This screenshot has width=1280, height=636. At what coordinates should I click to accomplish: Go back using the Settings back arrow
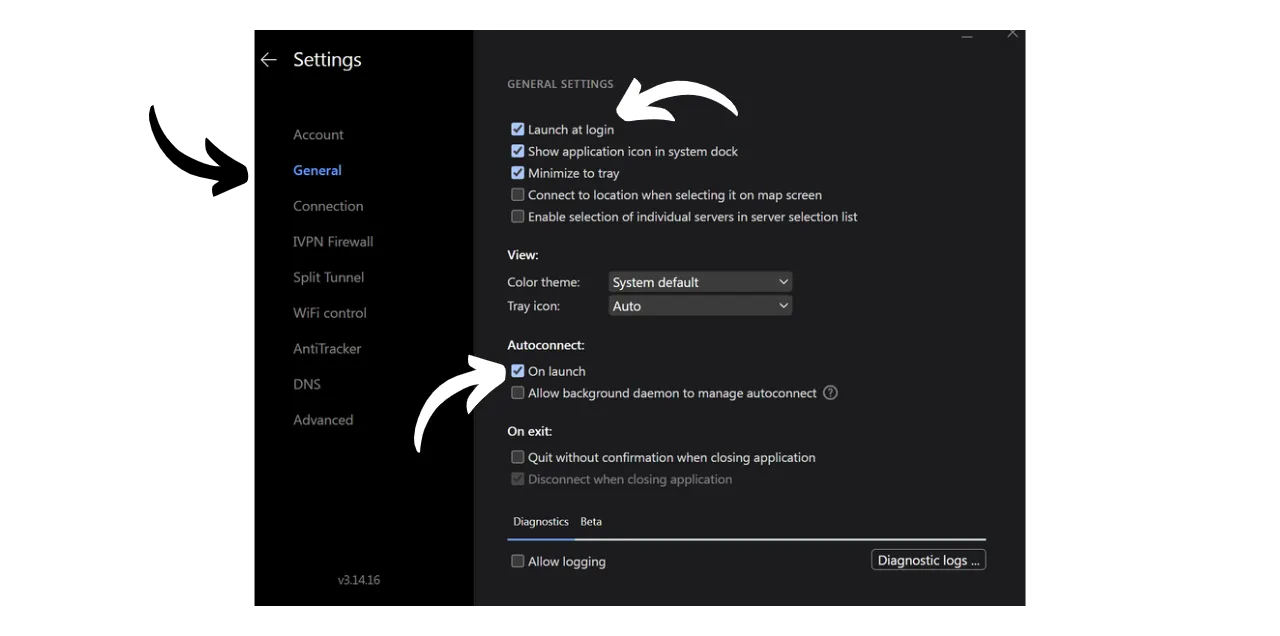pyautogui.click(x=268, y=60)
